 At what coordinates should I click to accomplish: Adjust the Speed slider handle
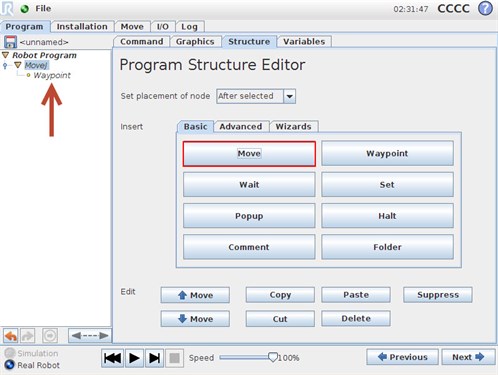coord(273,358)
